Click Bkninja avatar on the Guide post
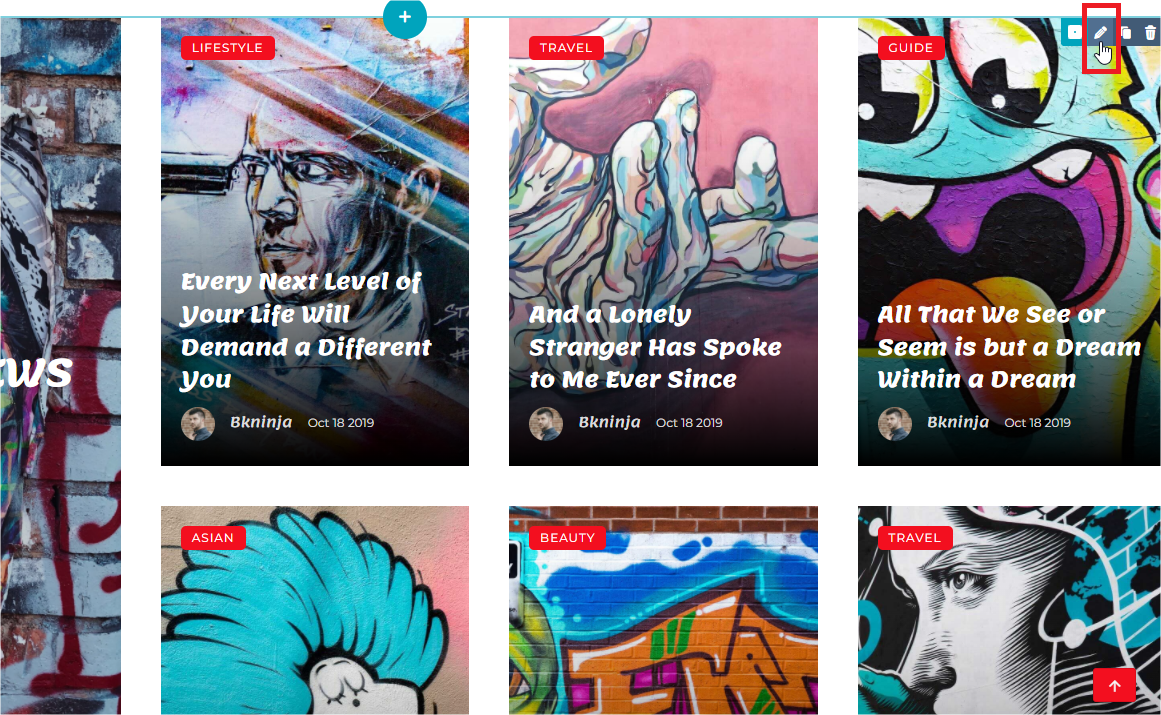The image size is (1161, 715). [894, 423]
